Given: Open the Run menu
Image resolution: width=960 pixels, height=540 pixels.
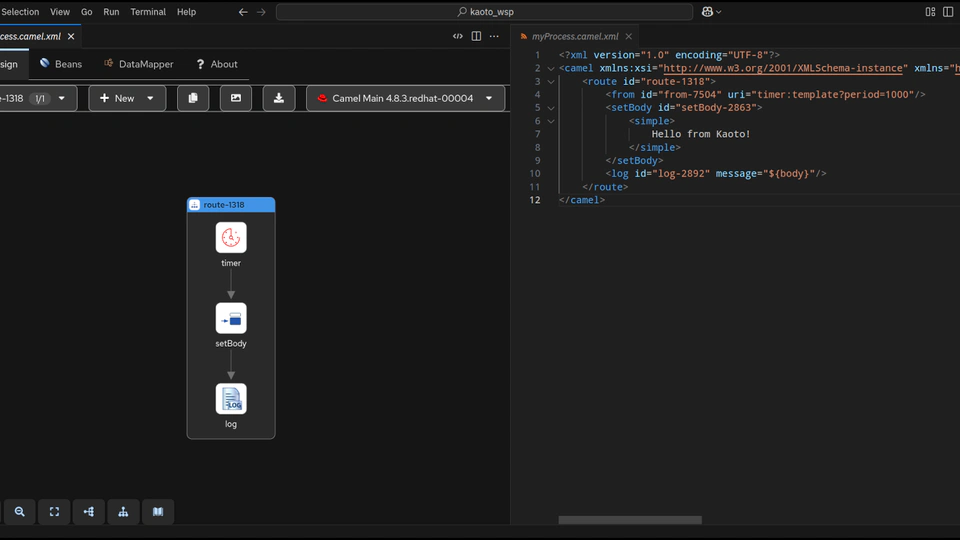Looking at the screenshot, I should (111, 12).
